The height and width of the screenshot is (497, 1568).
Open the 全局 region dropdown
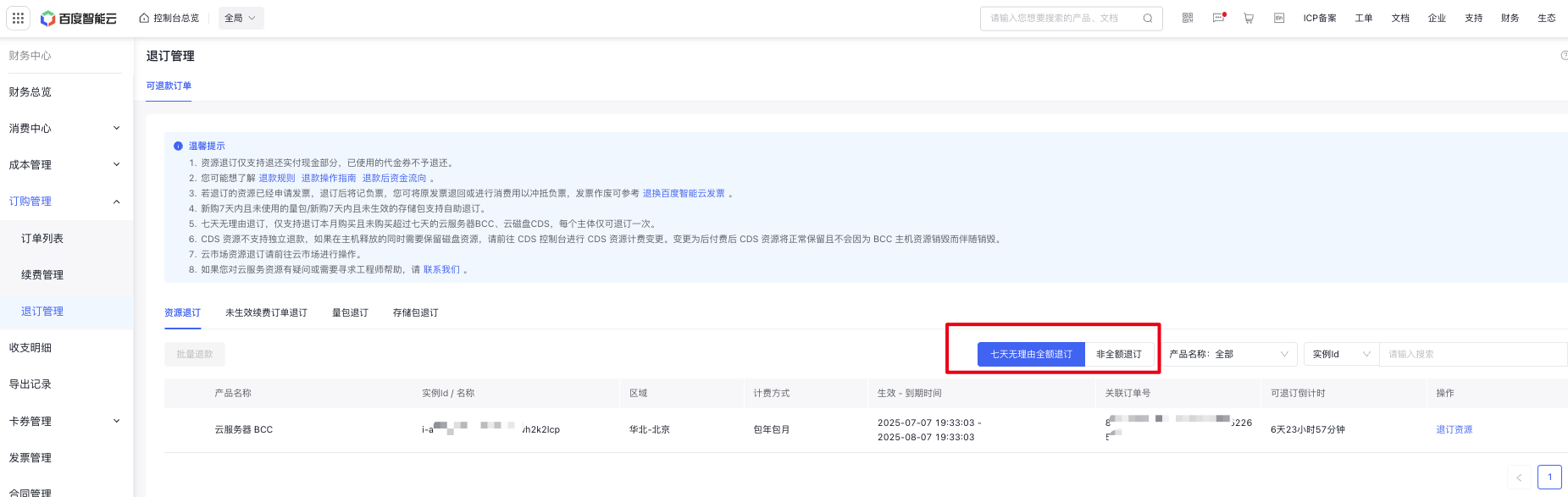pos(241,18)
